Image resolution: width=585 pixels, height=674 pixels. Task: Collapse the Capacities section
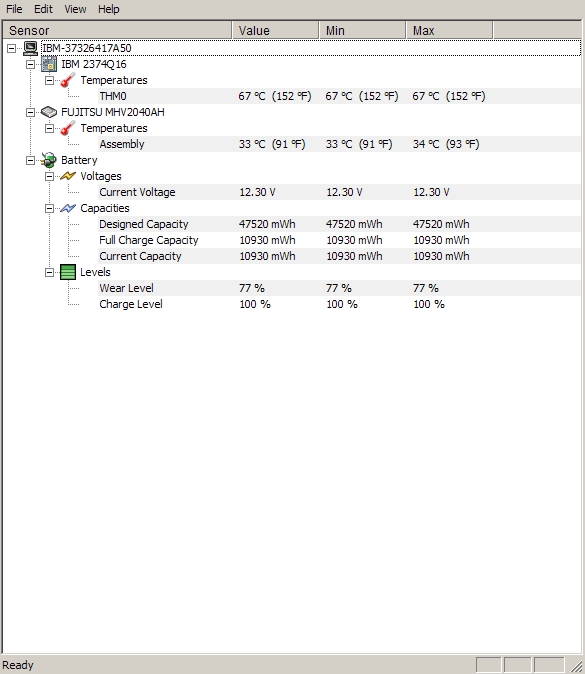(49, 208)
